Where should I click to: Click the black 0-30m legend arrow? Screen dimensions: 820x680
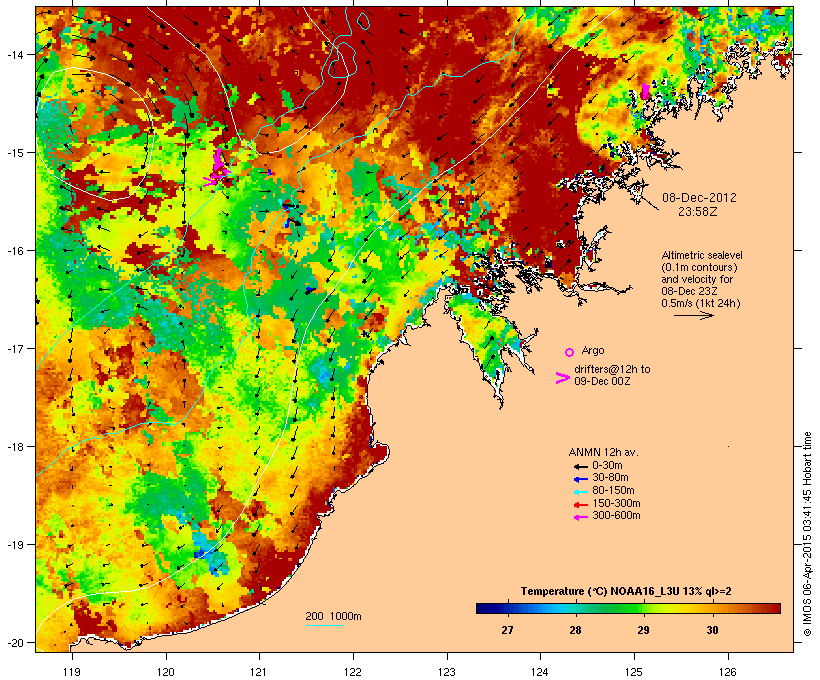[x=581, y=466]
